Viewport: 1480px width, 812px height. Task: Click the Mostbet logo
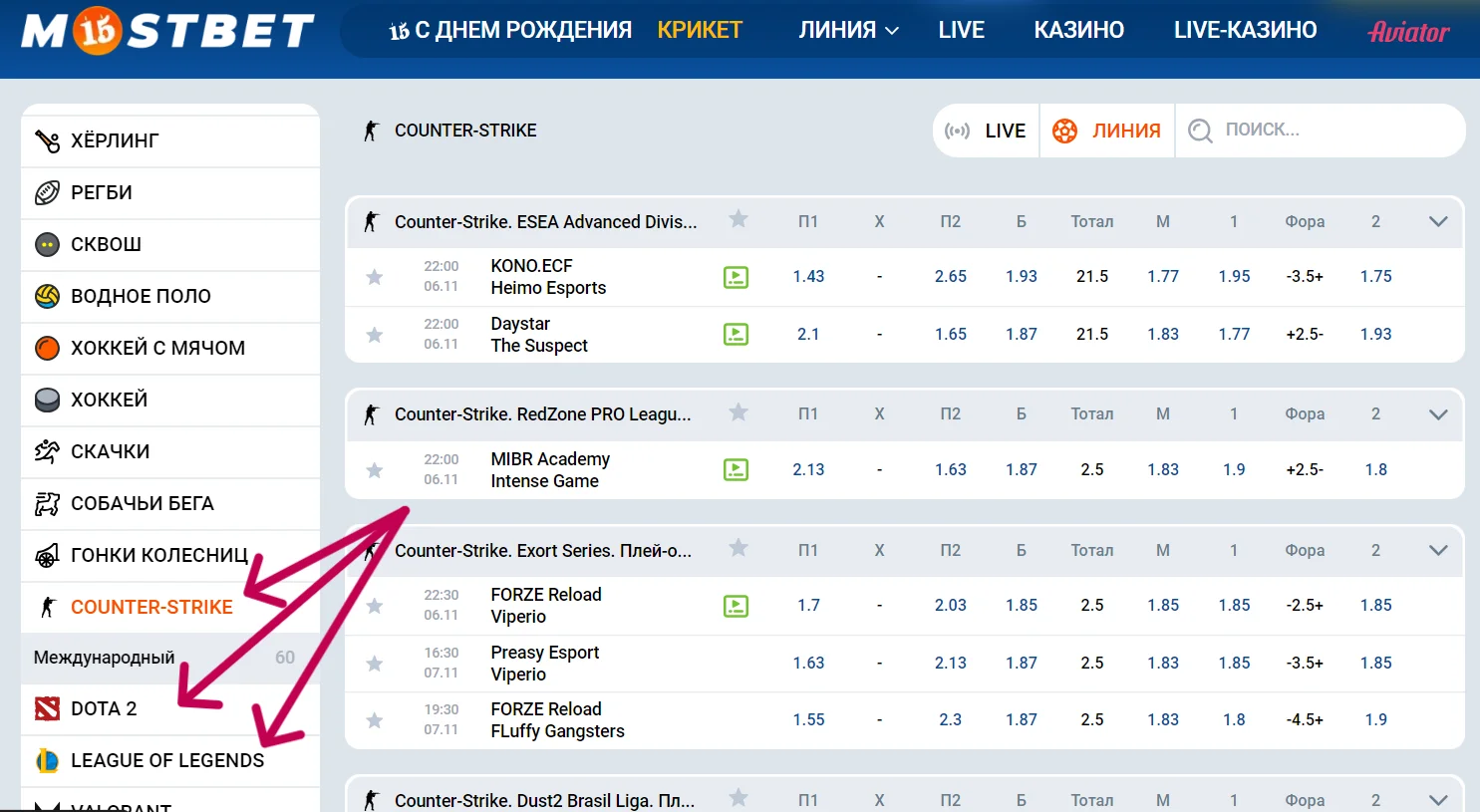pos(167,31)
